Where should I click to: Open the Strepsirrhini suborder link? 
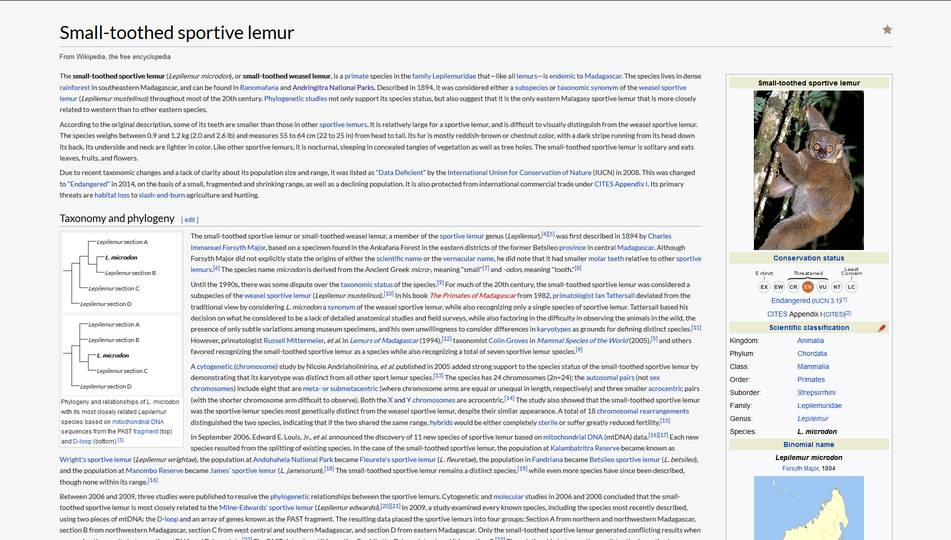point(816,393)
